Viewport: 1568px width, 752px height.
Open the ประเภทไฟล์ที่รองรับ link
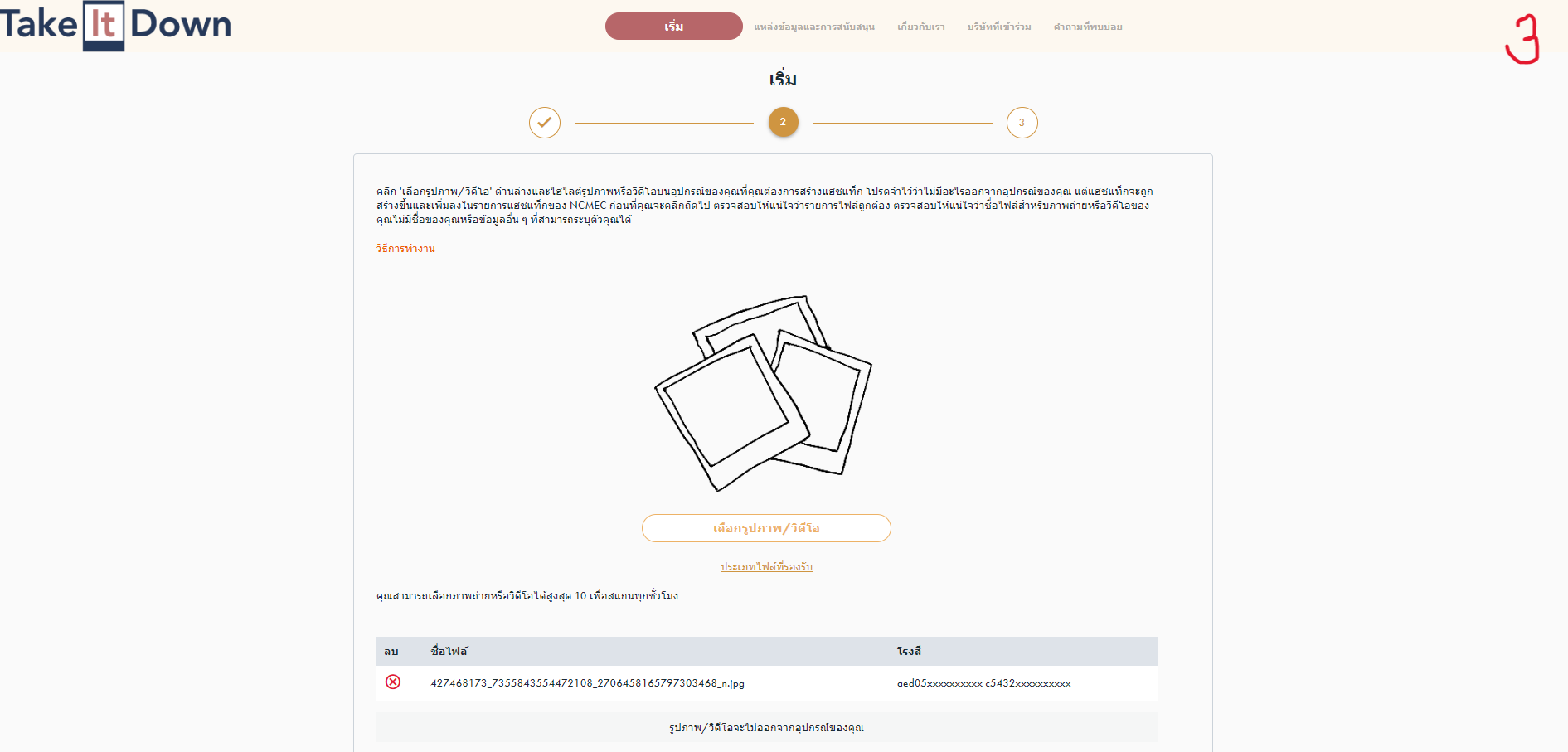point(766,567)
